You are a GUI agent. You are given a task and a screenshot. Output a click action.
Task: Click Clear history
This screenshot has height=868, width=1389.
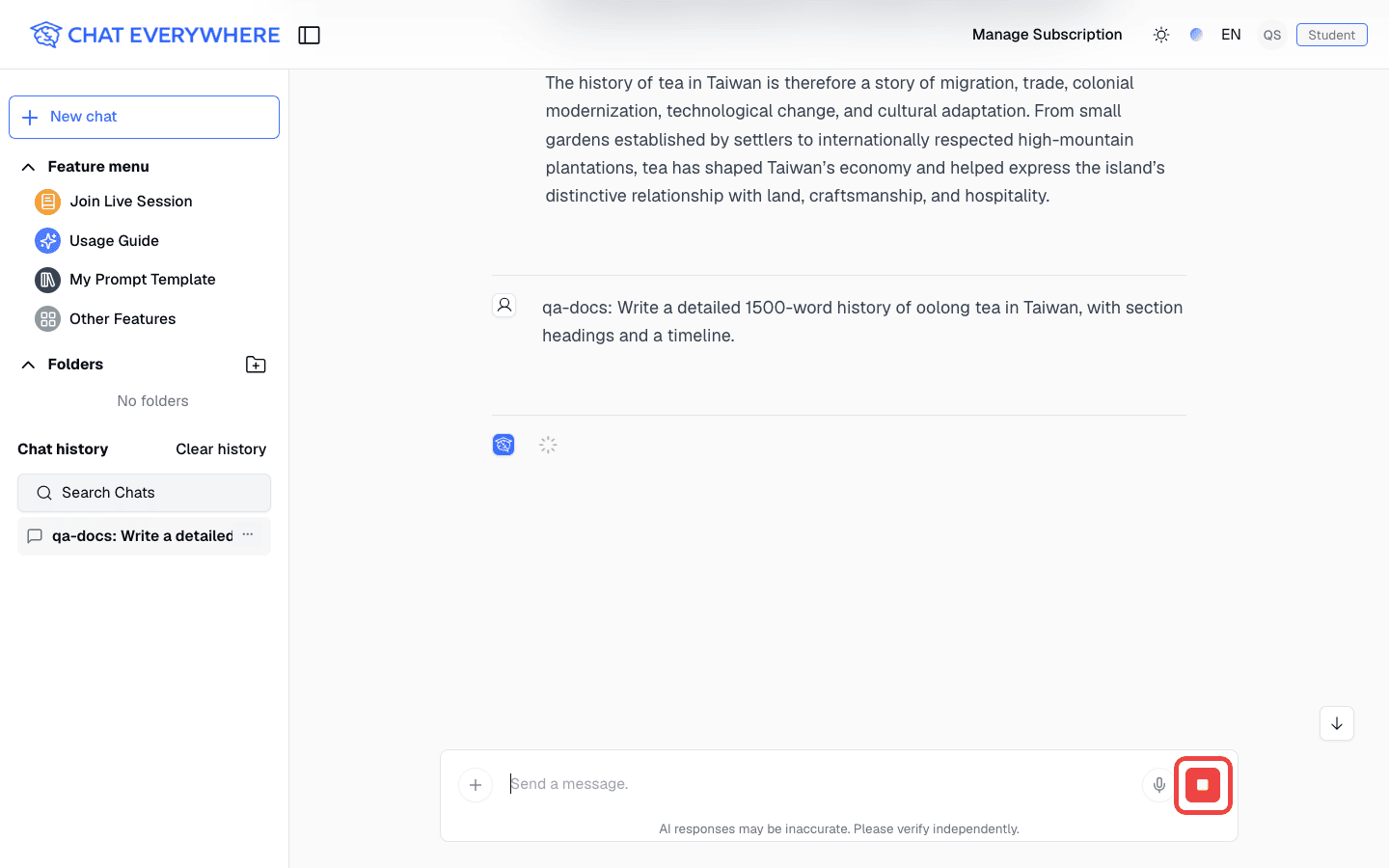221,449
